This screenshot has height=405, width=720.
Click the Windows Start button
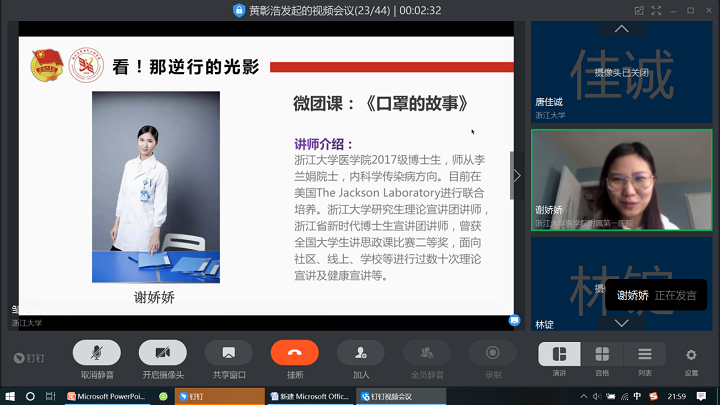(x=10, y=396)
